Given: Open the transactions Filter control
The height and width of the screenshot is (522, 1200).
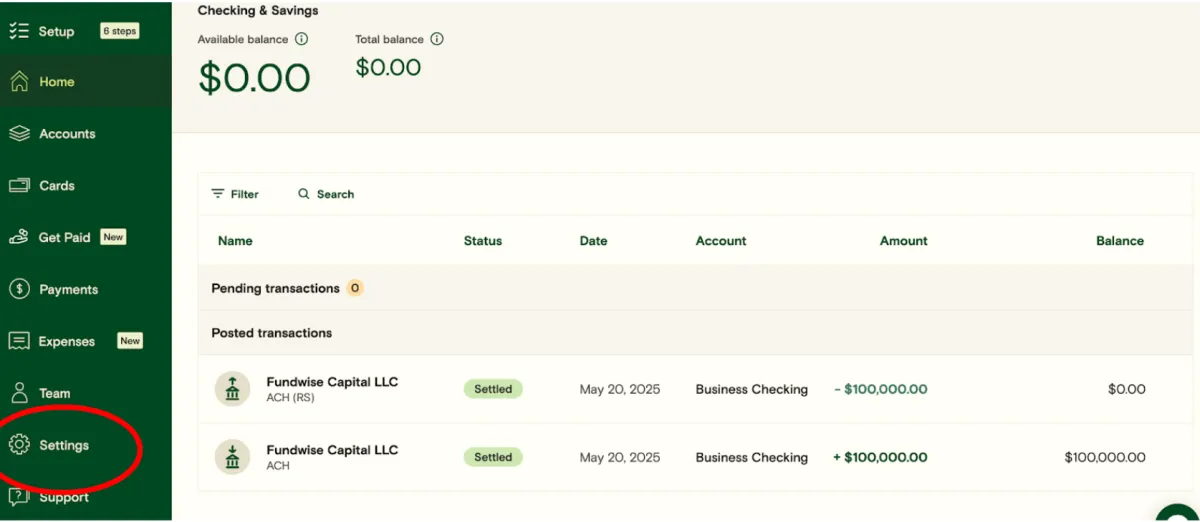Looking at the screenshot, I should tap(235, 194).
